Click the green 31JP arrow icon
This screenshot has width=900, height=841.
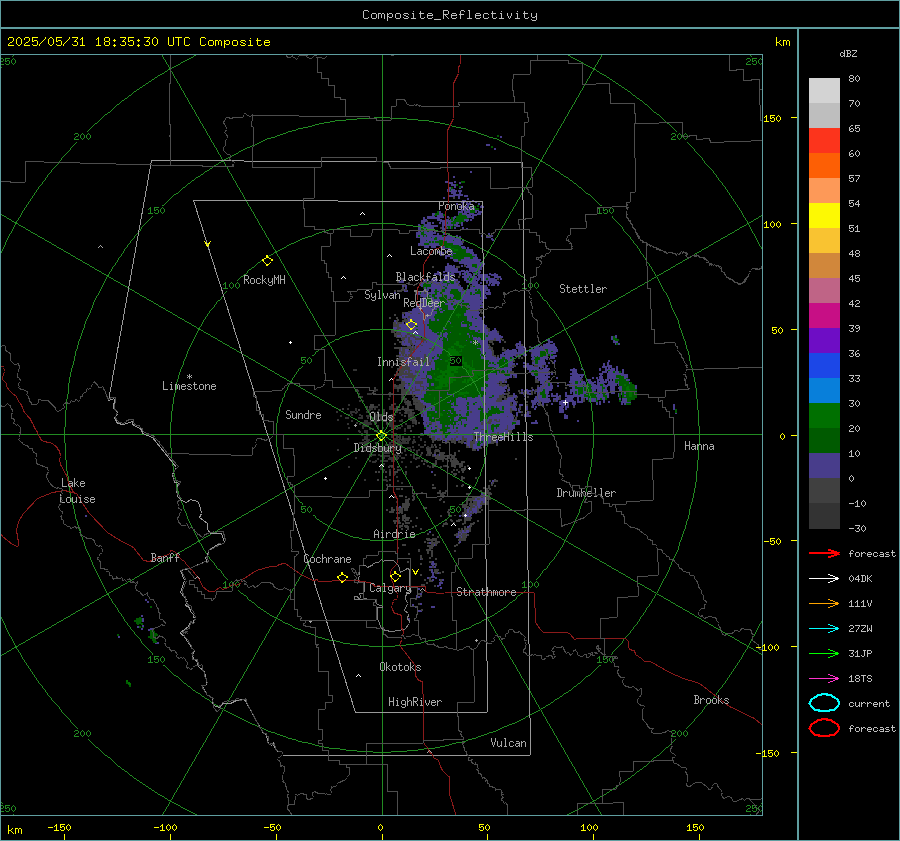pyautogui.click(x=824, y=653)
